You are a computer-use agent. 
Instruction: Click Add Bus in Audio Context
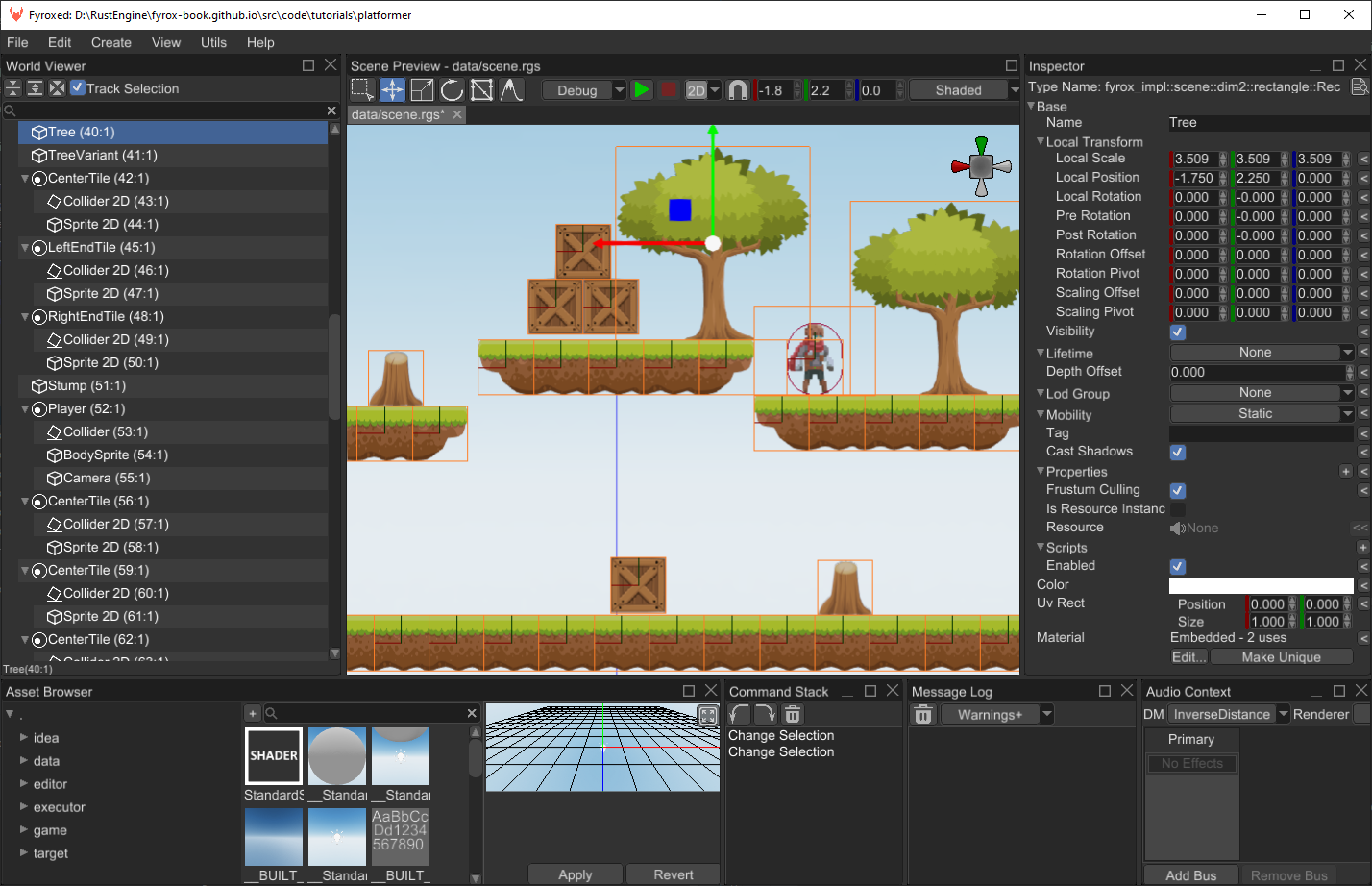pyautogui.click(x=1190, y=875)
